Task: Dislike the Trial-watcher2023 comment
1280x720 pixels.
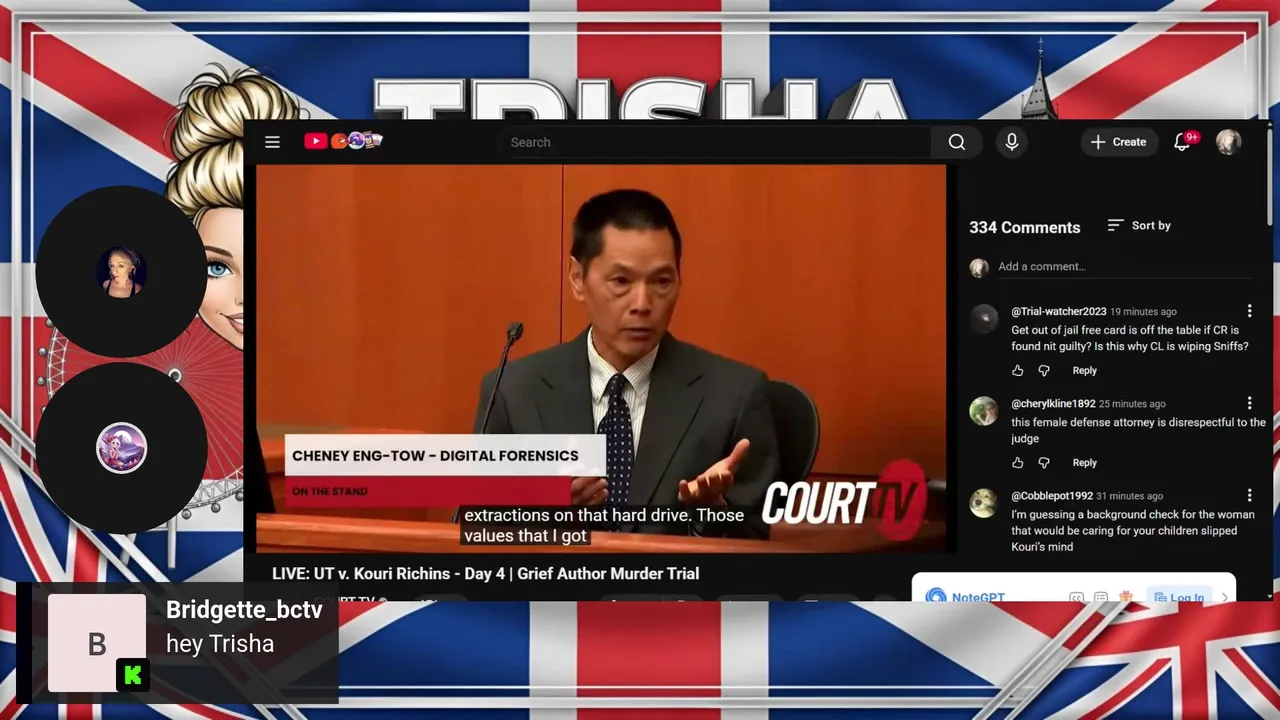Action: (1044, 371)
